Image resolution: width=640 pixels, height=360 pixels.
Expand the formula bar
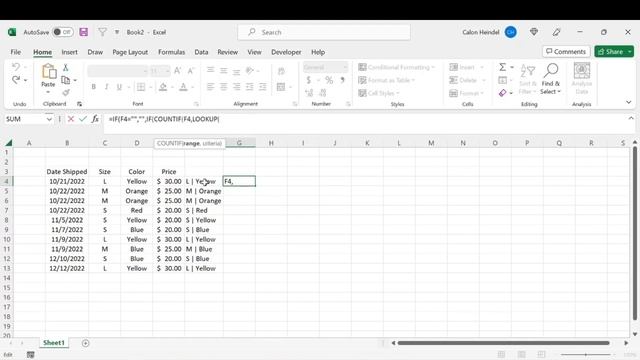click(631, 118)
